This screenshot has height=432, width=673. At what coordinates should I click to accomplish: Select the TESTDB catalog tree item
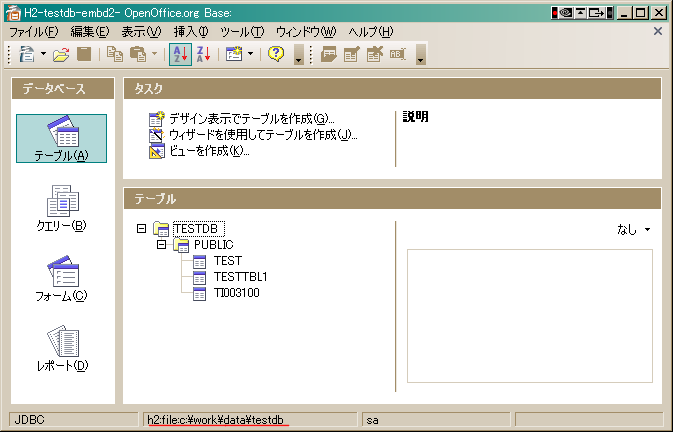[x=198, y=229]
